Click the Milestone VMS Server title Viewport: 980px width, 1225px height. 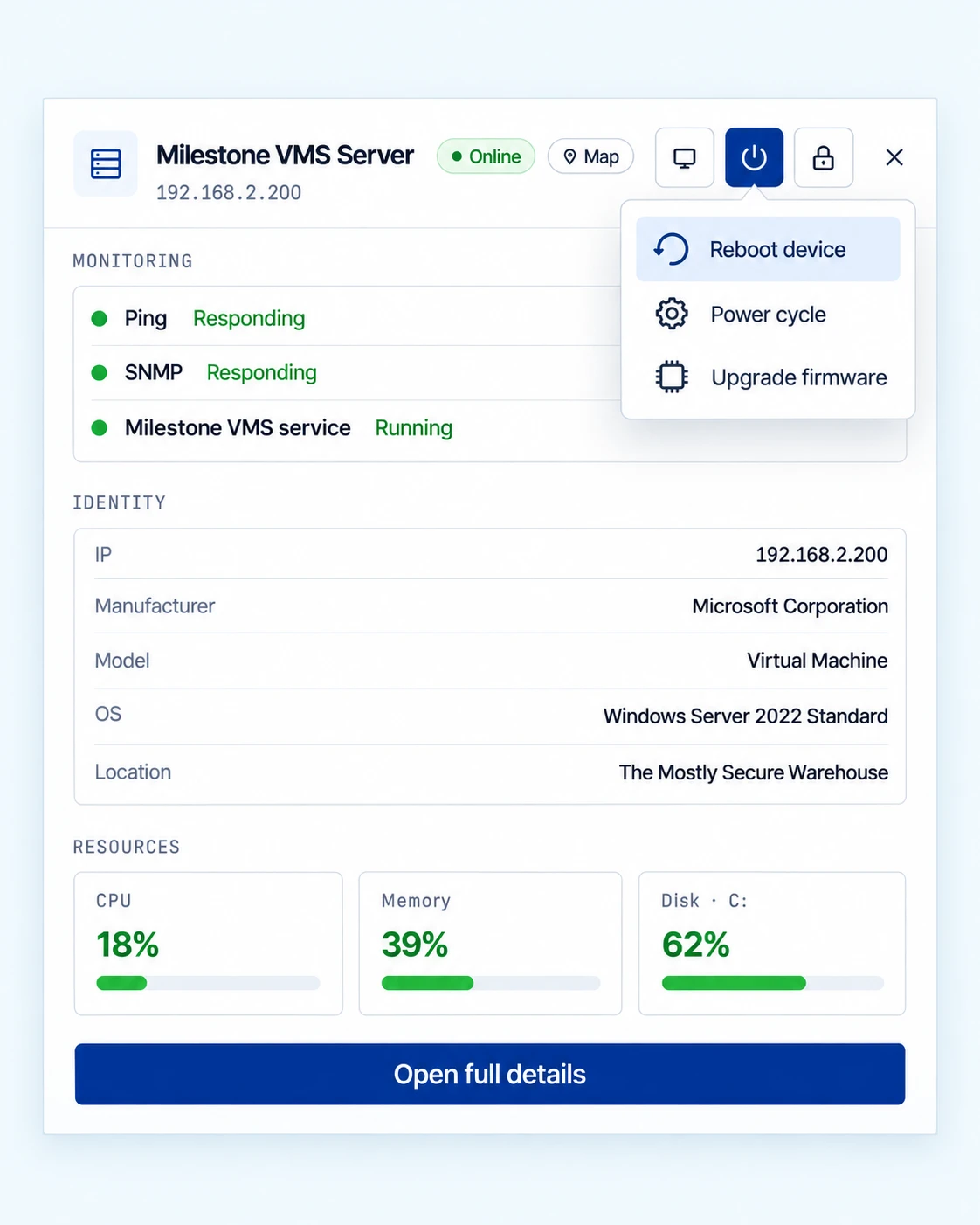pos(285,156)
